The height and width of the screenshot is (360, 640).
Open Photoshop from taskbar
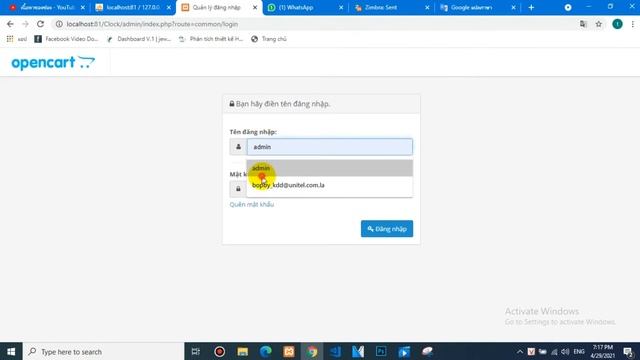click(x=381, y=351)
